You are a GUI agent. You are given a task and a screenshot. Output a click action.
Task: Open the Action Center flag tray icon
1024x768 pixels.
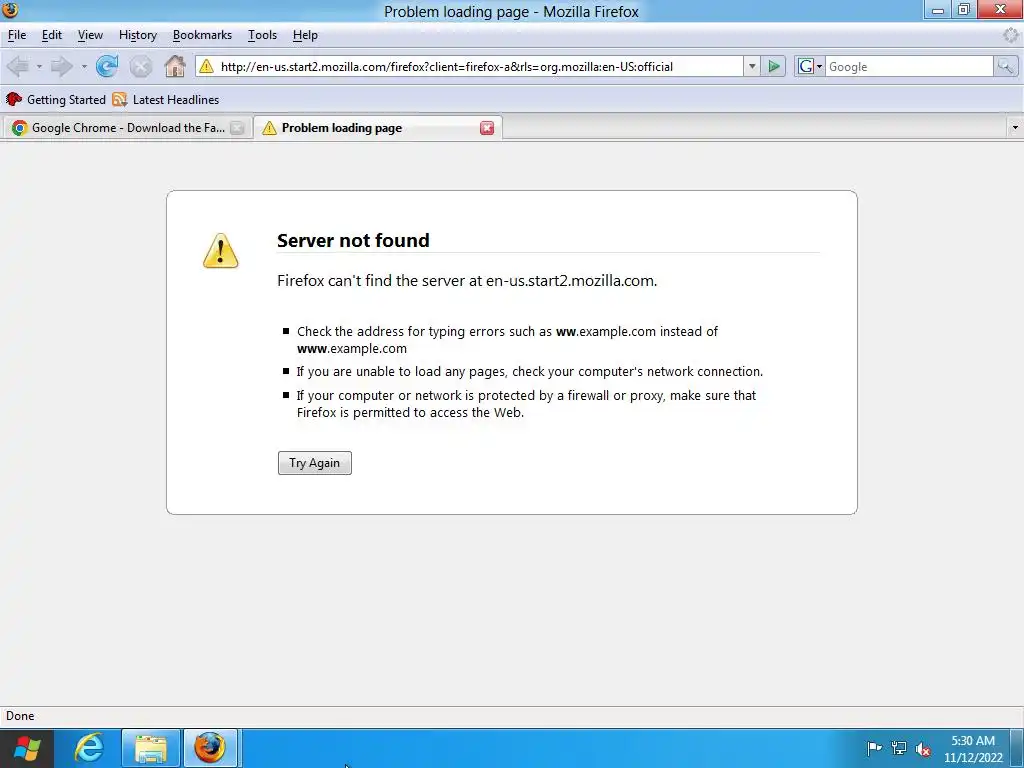point(874,748)
